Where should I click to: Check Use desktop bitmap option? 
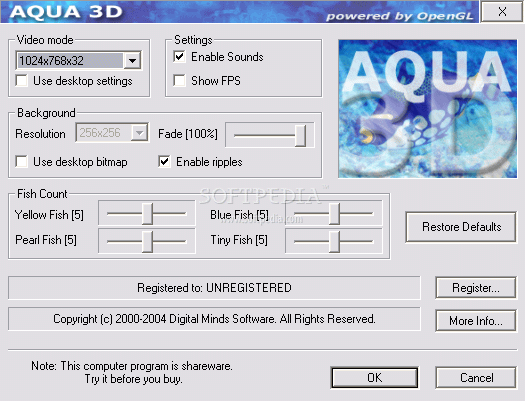(x=22, y=162)
